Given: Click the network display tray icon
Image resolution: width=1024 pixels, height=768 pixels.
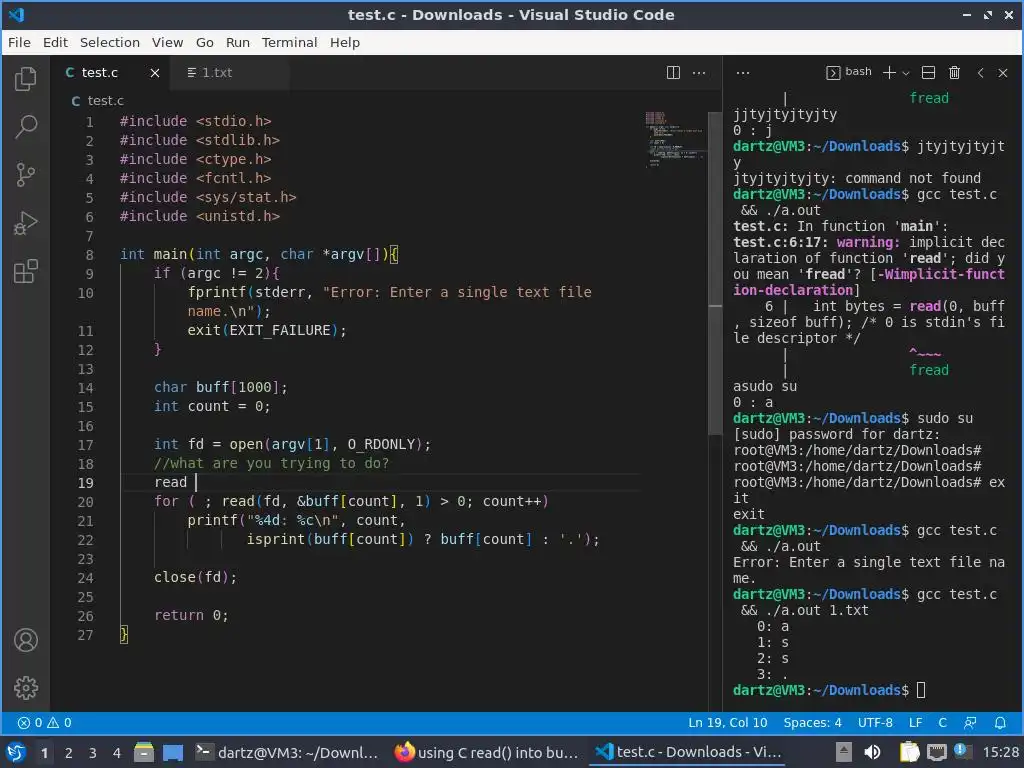Looking at the screenshot, I should click(937, 752).
